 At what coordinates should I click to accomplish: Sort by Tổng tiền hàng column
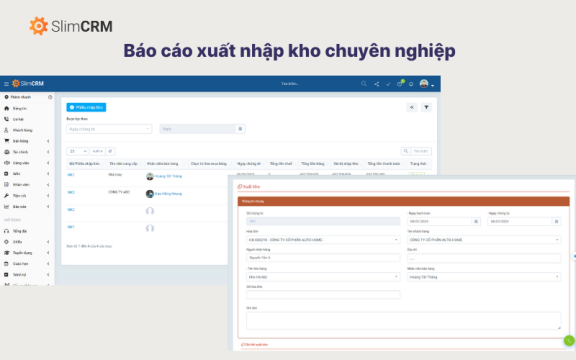pos(313,163)
